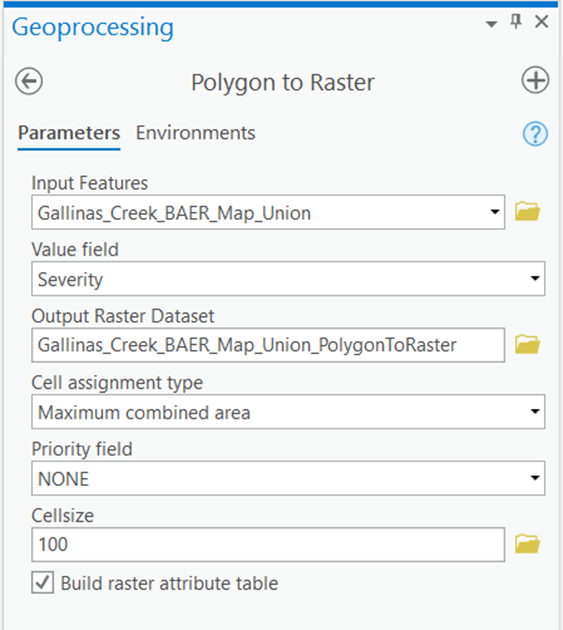Browse for Input Features folder icon

527,212
